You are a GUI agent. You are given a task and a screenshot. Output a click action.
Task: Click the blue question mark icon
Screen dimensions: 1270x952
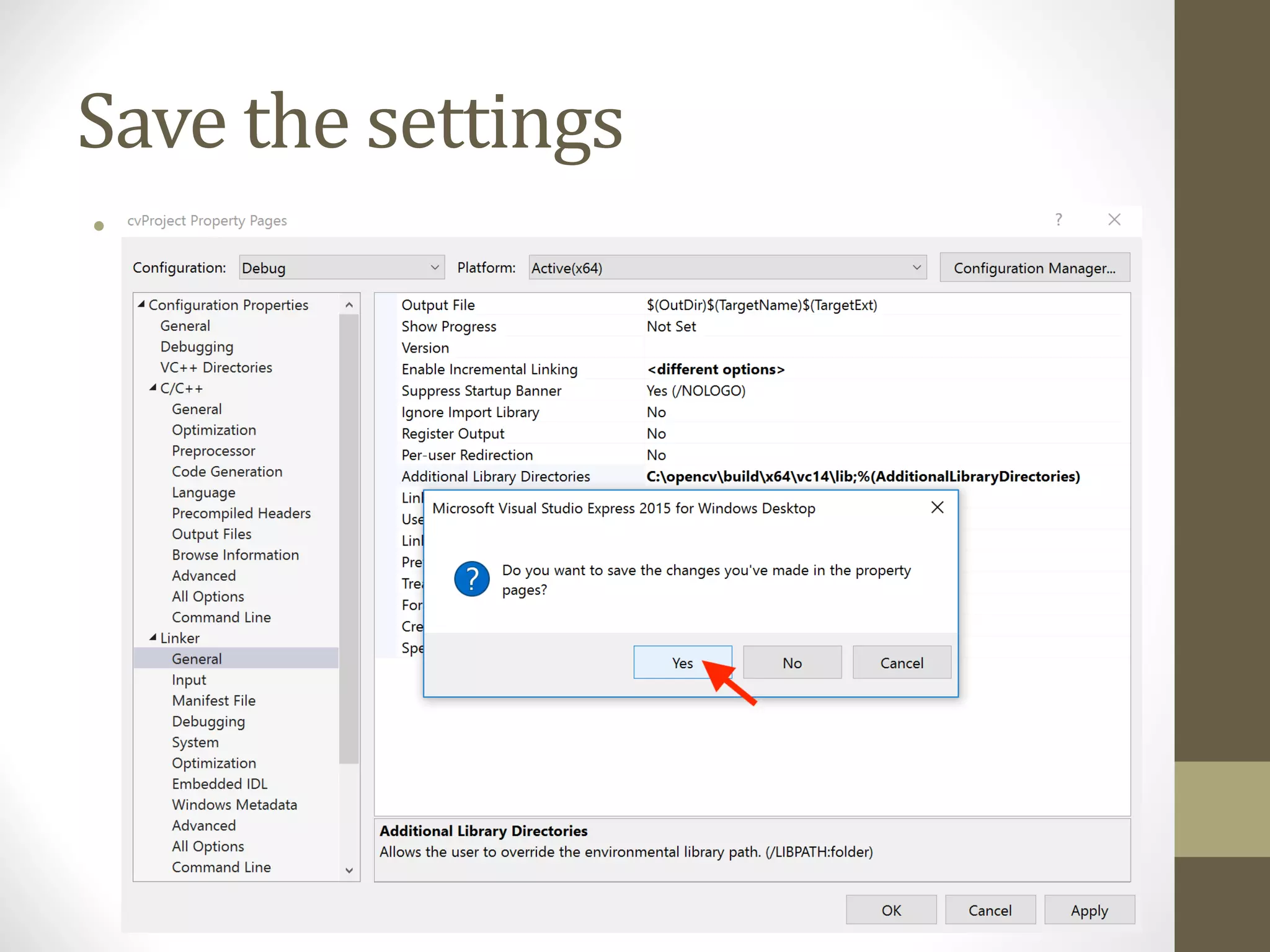pyautogui.click(x=472, y=579)
